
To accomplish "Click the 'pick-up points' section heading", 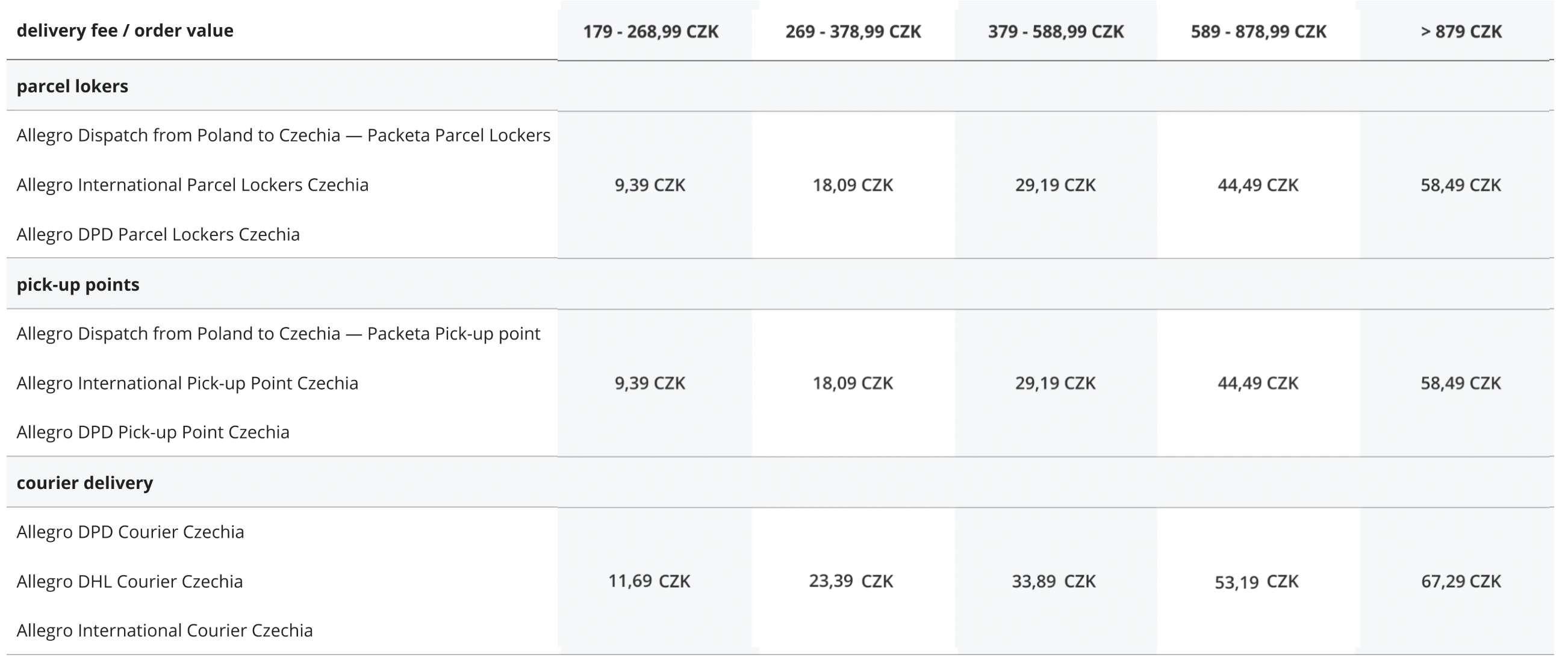I will point(78,284).
